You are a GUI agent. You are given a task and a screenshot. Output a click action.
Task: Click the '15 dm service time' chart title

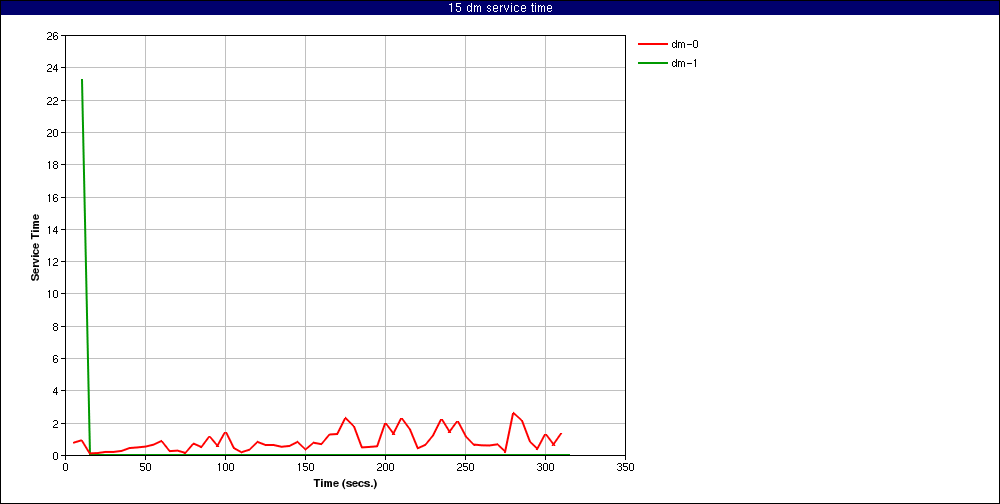pyautogui.click(x=500, y=8)
